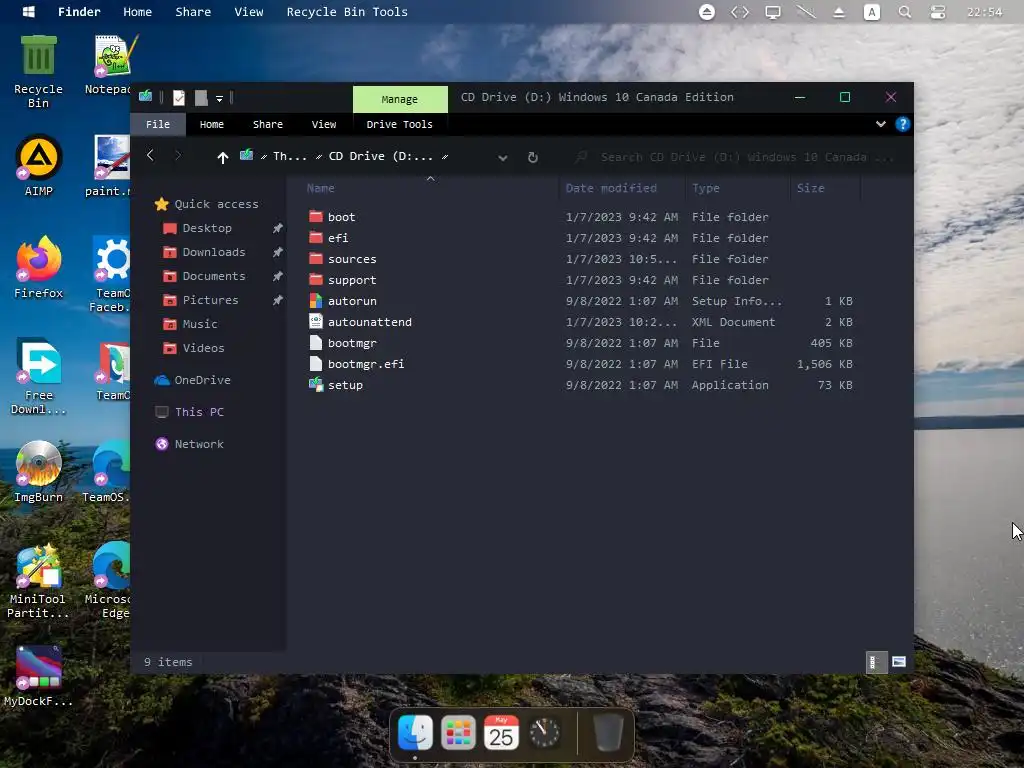1024x768 pixels.
Task: Click the Manage contextual tab
Action: click(400, 99)
